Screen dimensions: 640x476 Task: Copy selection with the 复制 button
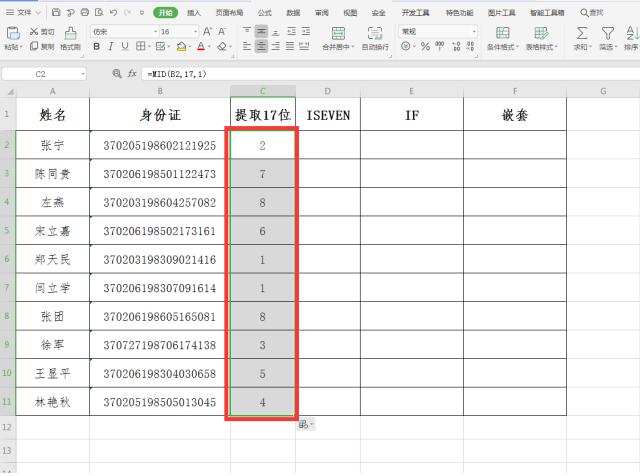[x=42, y=47]
